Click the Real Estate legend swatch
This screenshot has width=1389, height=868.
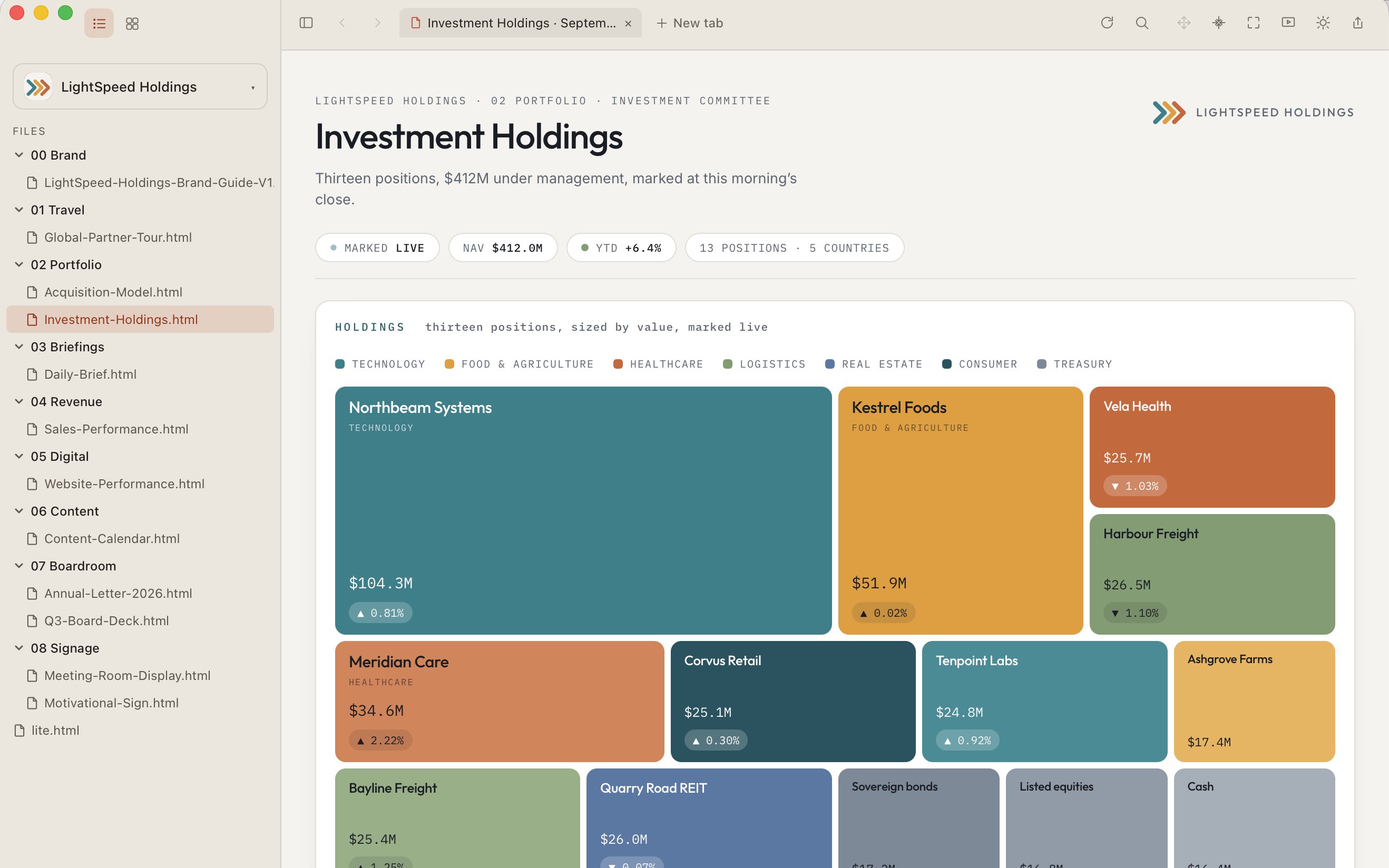pyautogui.click(x=830, y=364)
